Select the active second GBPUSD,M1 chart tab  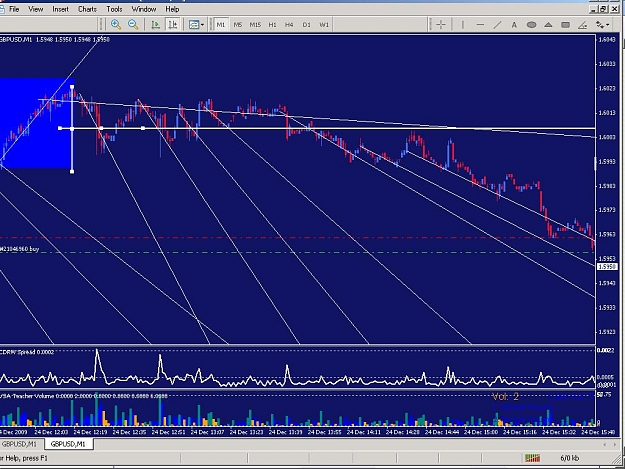[x=68, y=443]
